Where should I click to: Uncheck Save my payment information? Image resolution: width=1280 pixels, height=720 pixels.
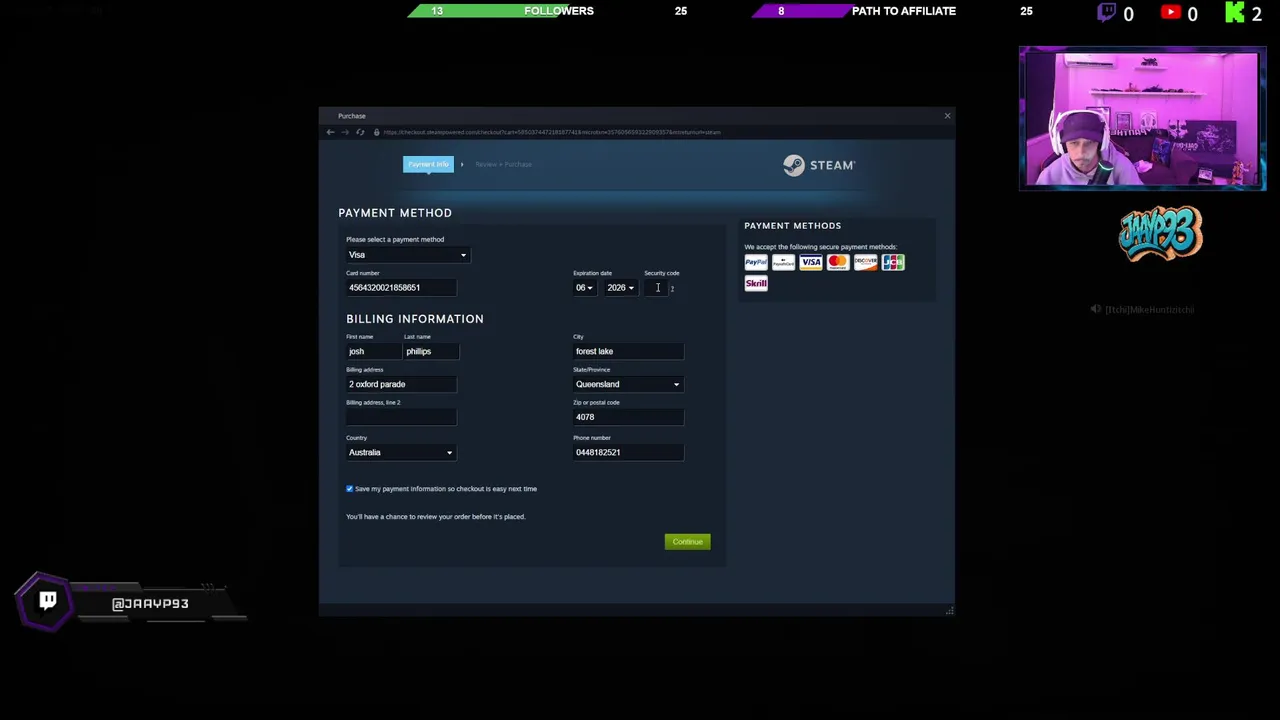pos(350,489)
